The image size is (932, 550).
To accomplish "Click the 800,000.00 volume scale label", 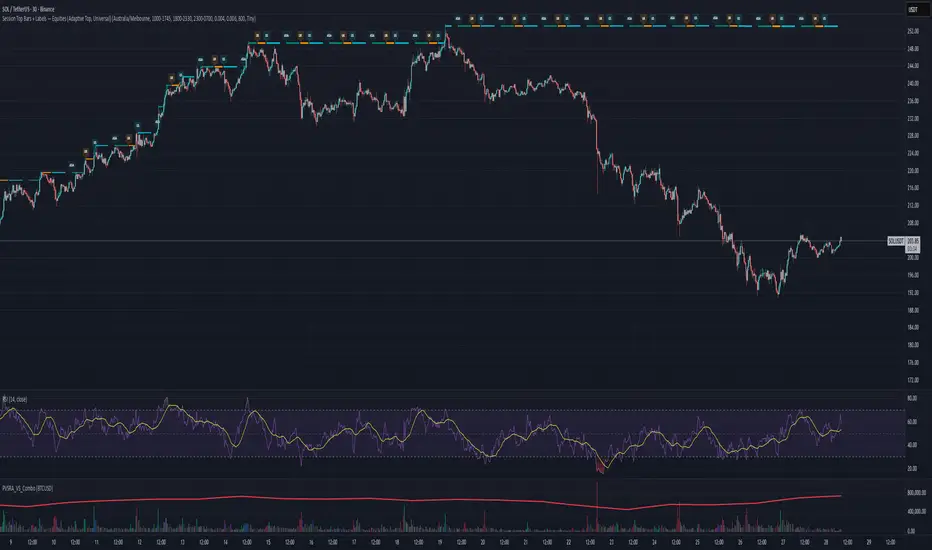I will tap(908, 492).
